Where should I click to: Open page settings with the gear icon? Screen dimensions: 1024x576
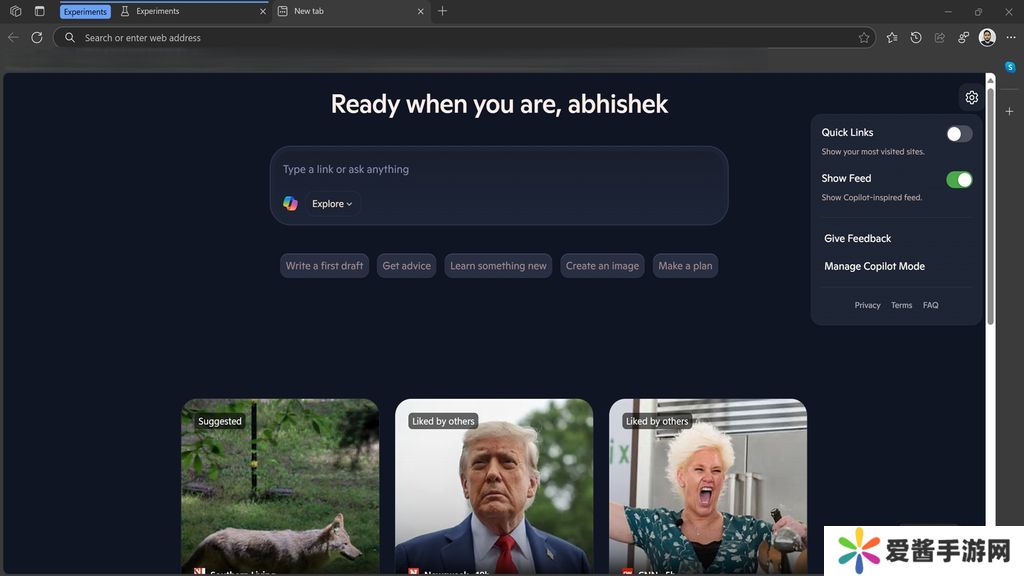[971, 97]
